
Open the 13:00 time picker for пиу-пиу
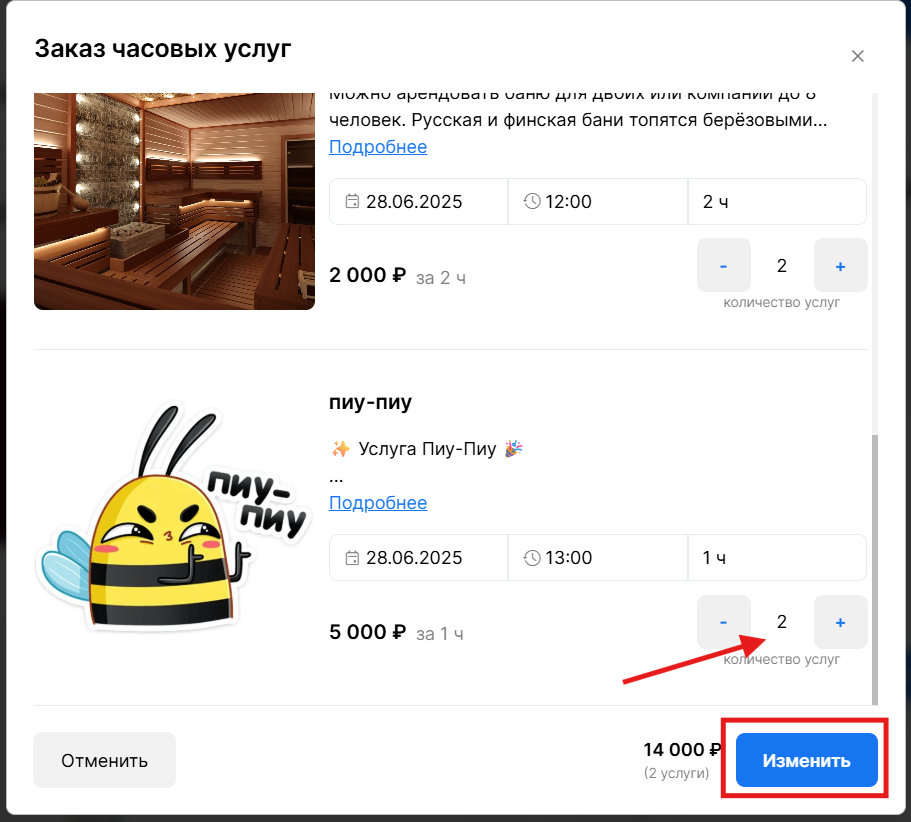(x=598, y=558)
